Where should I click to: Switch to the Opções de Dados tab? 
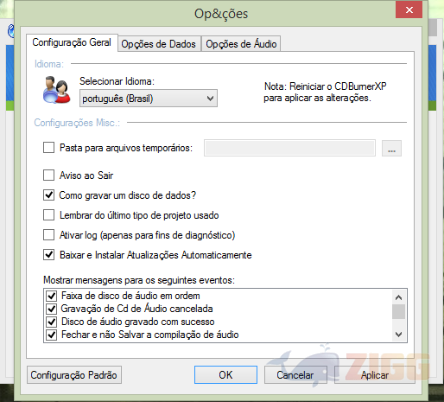pos(159,44)
